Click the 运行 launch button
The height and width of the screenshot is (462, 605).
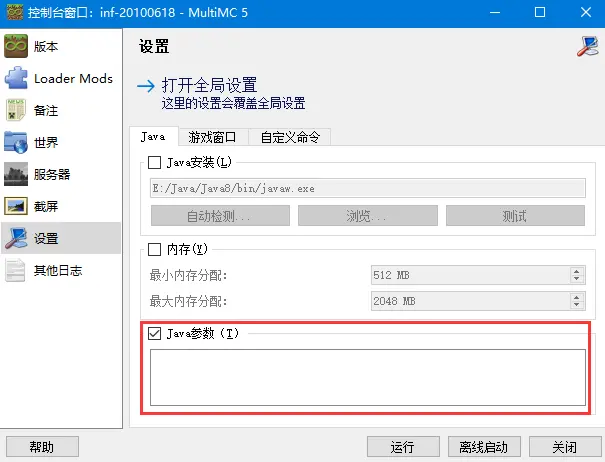(x=403, y=447)
